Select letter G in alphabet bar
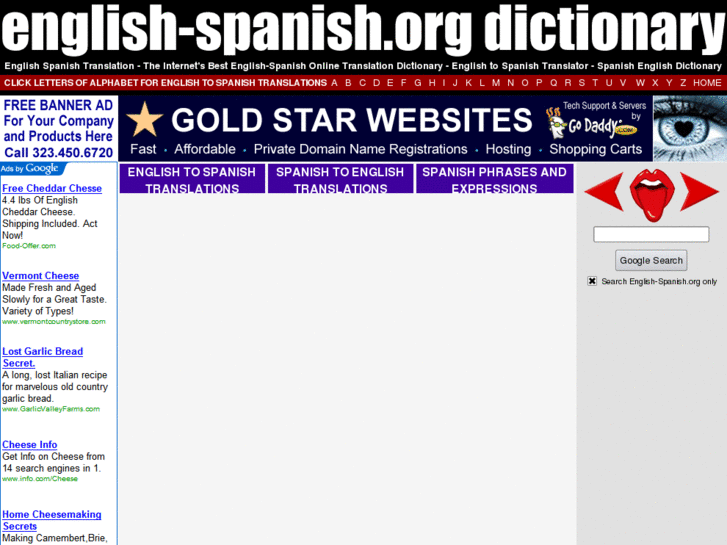Image resolution: width=727 pixels, height=545 pixels. tap(418, 83)
